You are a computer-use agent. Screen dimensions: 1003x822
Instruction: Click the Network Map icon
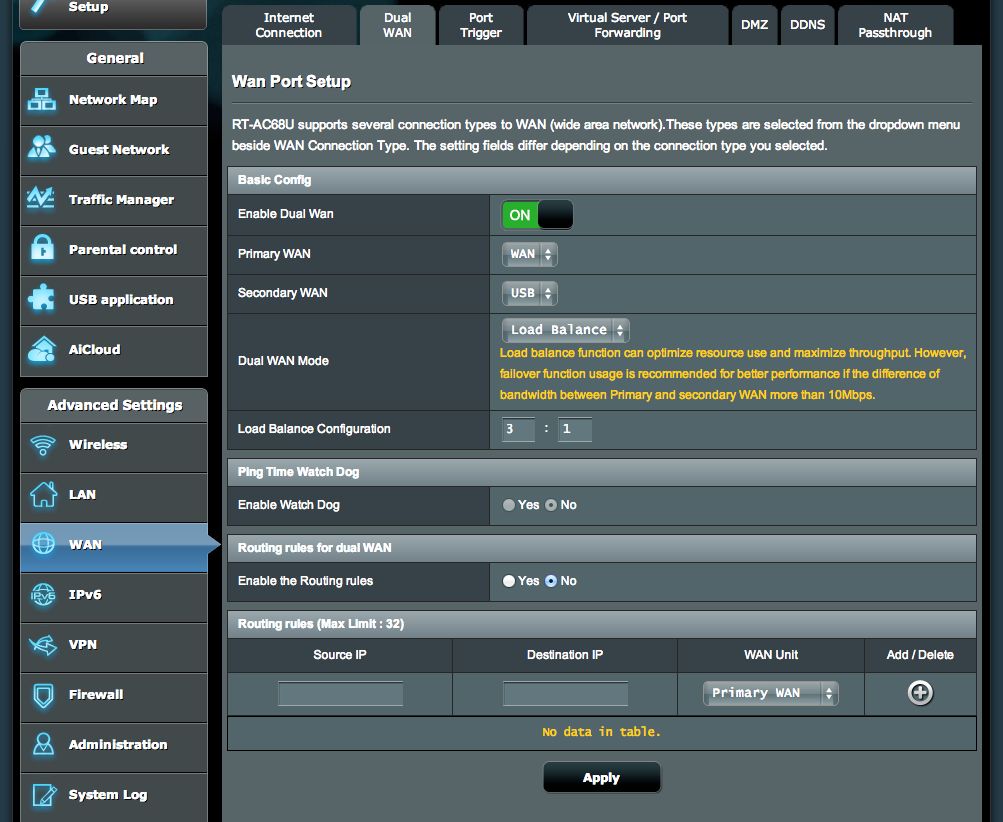pos(42,99)
